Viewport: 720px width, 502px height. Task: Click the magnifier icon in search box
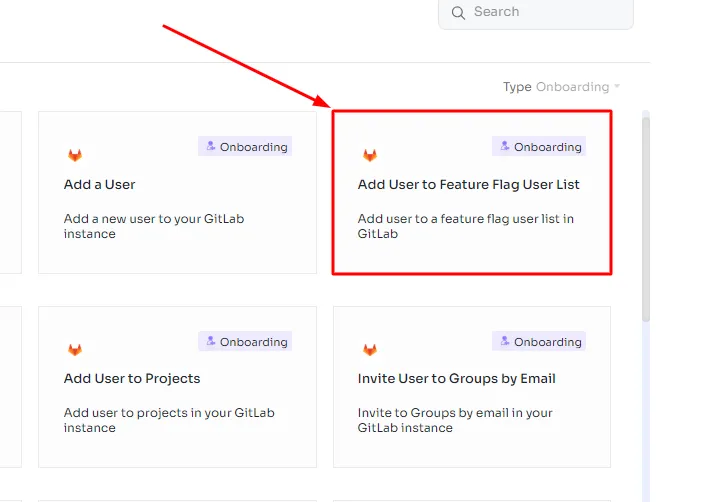[458, 12]
